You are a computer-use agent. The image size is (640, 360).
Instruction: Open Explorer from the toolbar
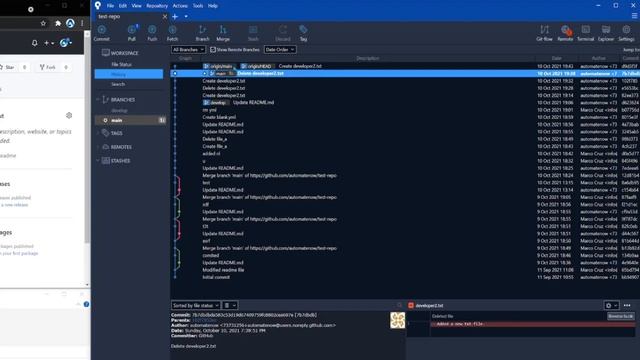coord(606,33)
